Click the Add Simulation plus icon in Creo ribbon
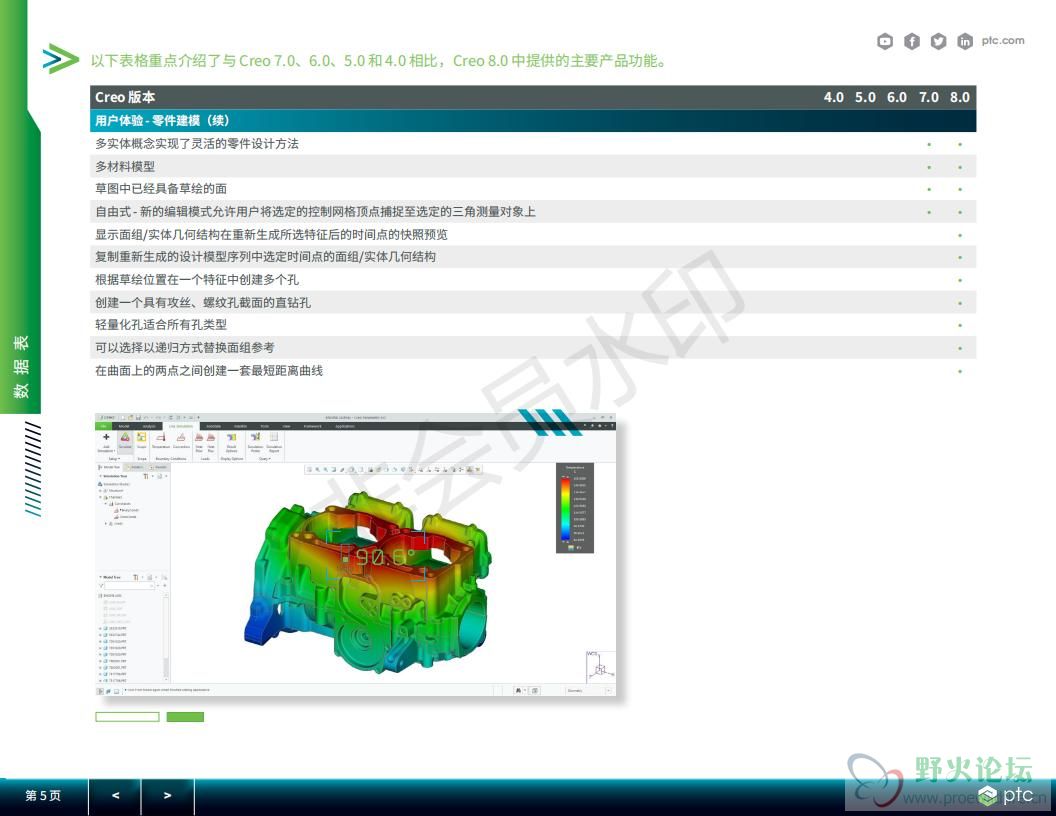The height and width of the screenshot is (816, 1056). tap(106, 437)
